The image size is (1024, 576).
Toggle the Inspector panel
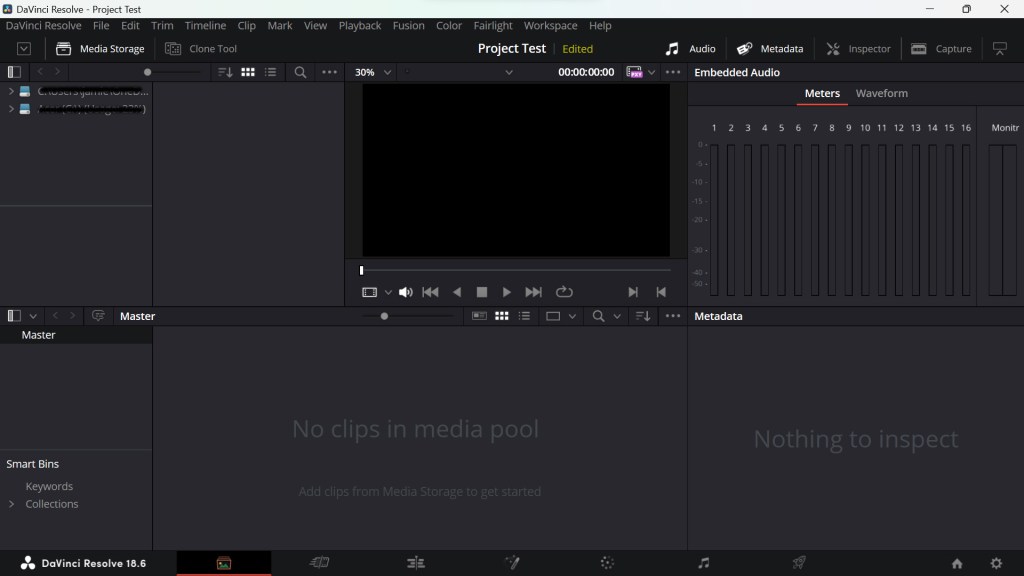pos(858,48)
